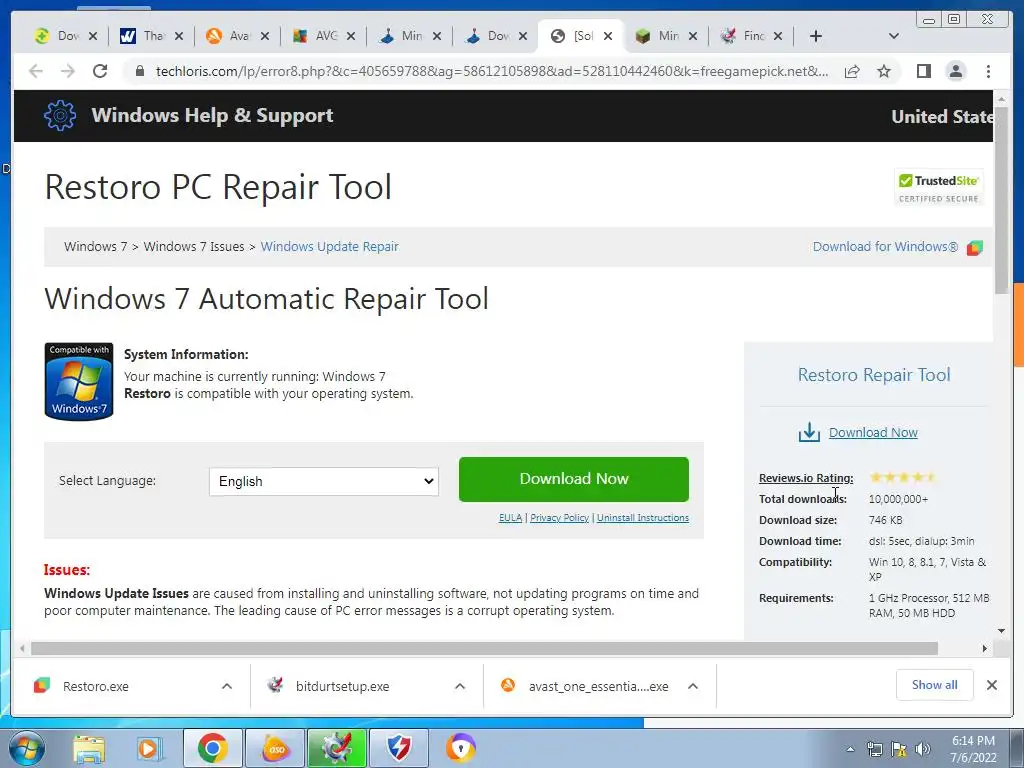Click the browser back arrow

[36, 71]
